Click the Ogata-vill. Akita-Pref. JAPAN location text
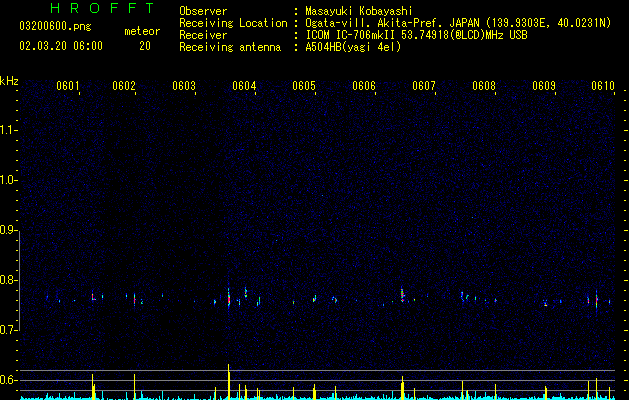The width and height of the screenshot is (629, 400). pos(458,23)
